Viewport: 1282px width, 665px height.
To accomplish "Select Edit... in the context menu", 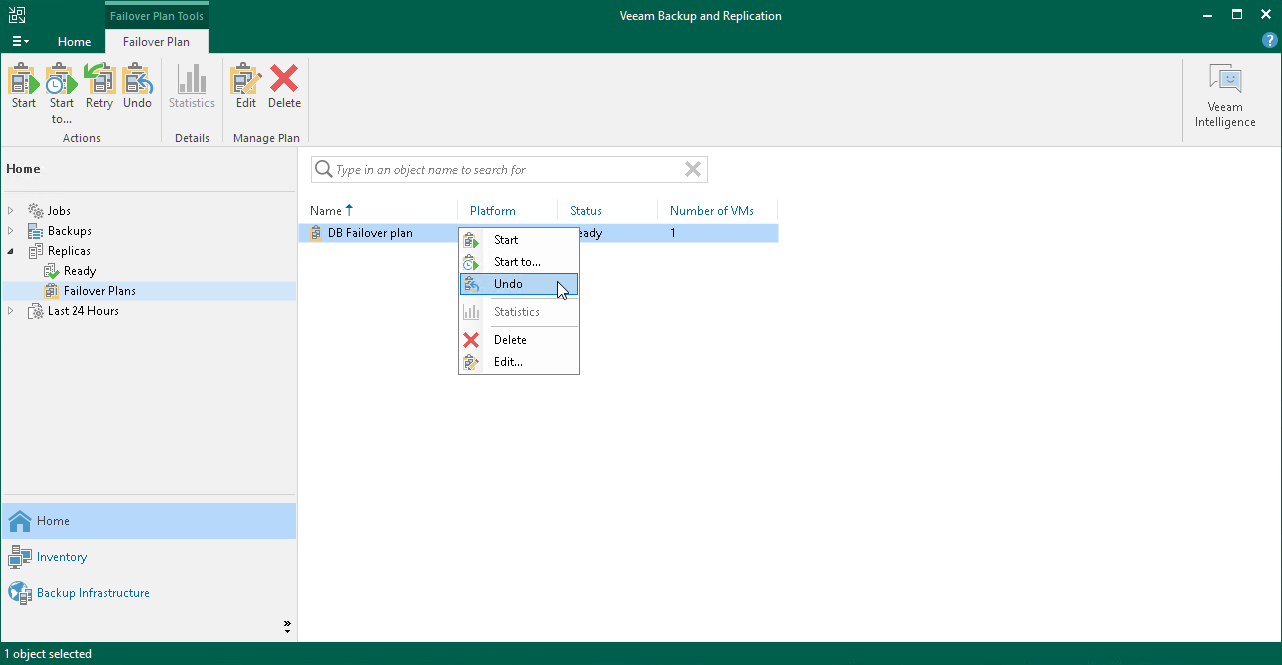I will pyautogui.click(x=516, y=361).
